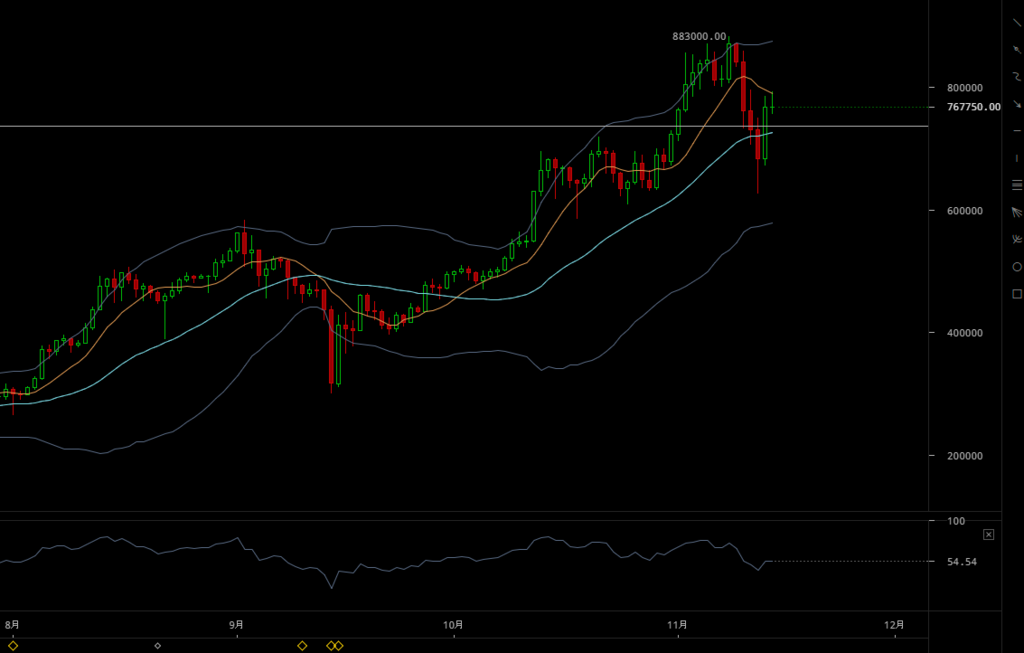Select the curved line drawing tool
This screenshot has width=1024, height=653.
tap(1016, 76)
